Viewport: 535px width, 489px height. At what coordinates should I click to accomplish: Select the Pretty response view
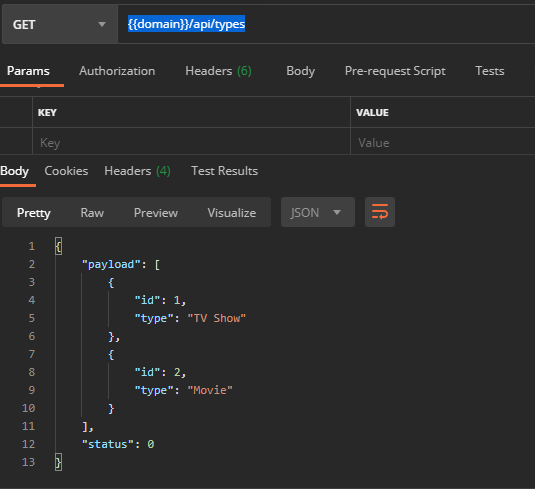point(34,213)
